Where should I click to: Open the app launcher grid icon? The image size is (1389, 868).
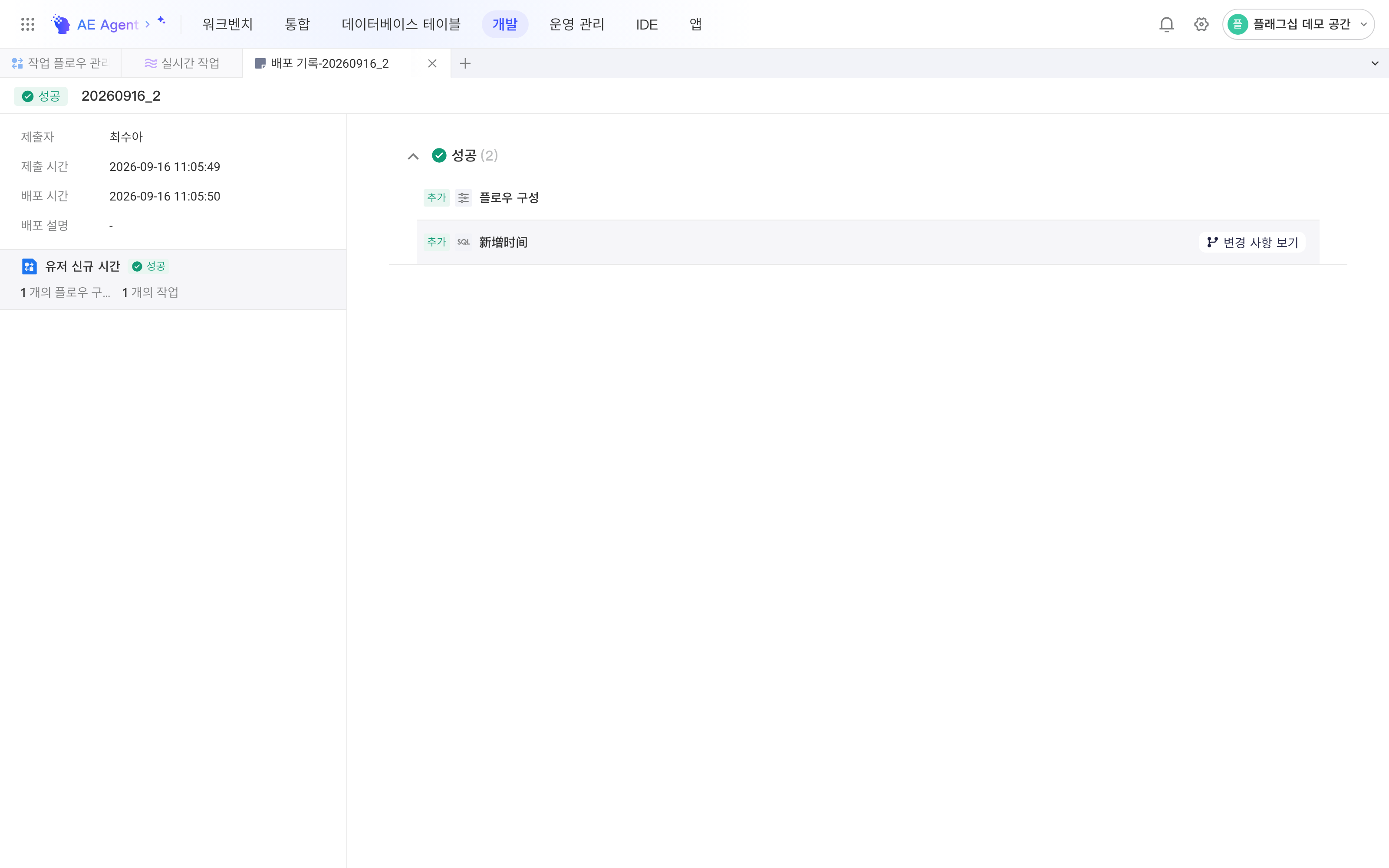point(27,24)
